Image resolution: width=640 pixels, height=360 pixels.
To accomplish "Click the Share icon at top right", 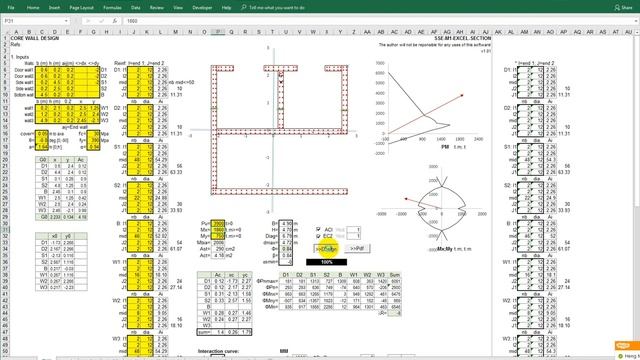I will [617, 7].
